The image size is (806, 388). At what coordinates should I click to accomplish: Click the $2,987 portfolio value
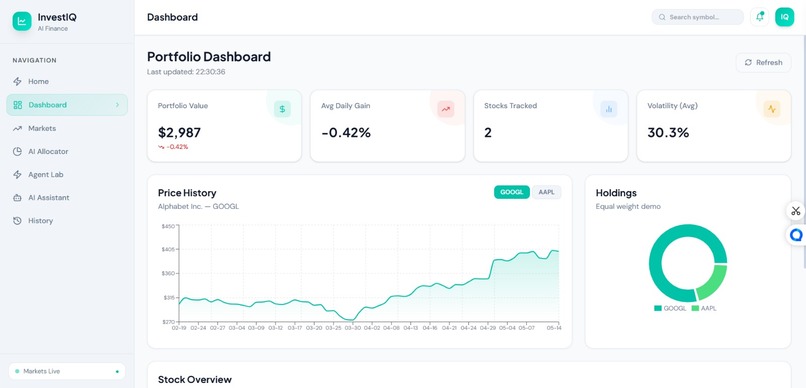(179, 133)
